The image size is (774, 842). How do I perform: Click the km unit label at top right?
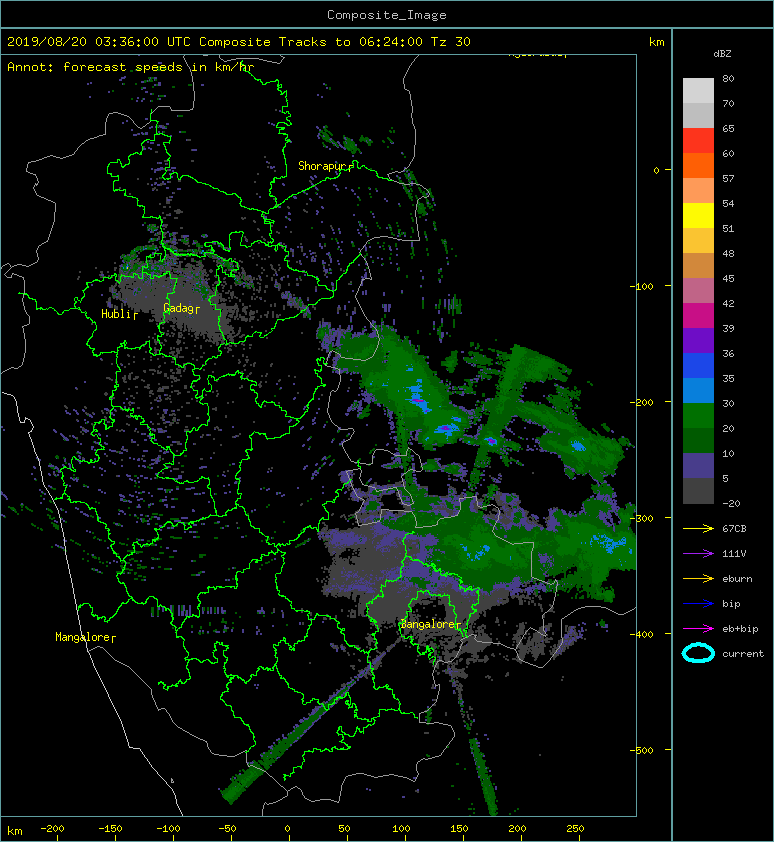[x=656, y=42]
